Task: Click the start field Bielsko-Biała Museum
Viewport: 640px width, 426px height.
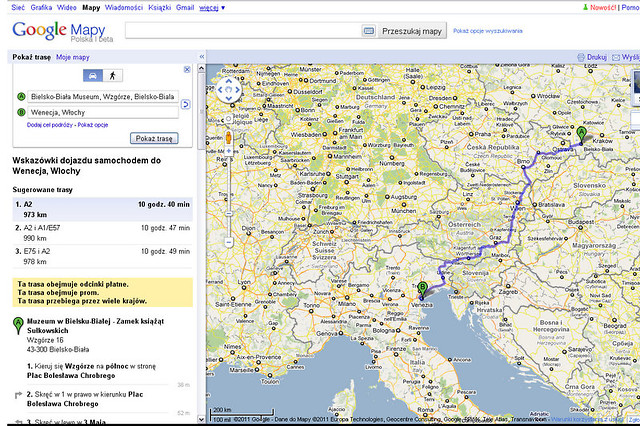Action: click(103, 97)
